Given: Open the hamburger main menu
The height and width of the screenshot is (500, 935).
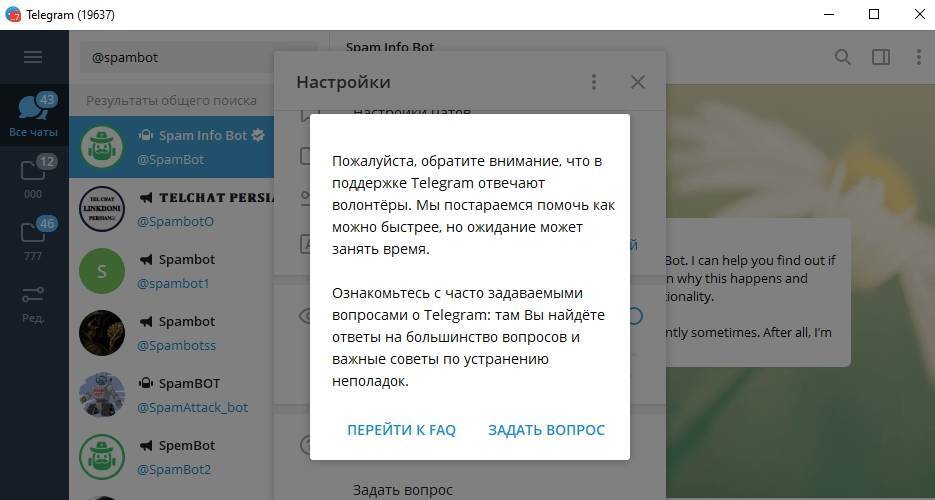Looking at the screenshot, I should pos(33,57).
